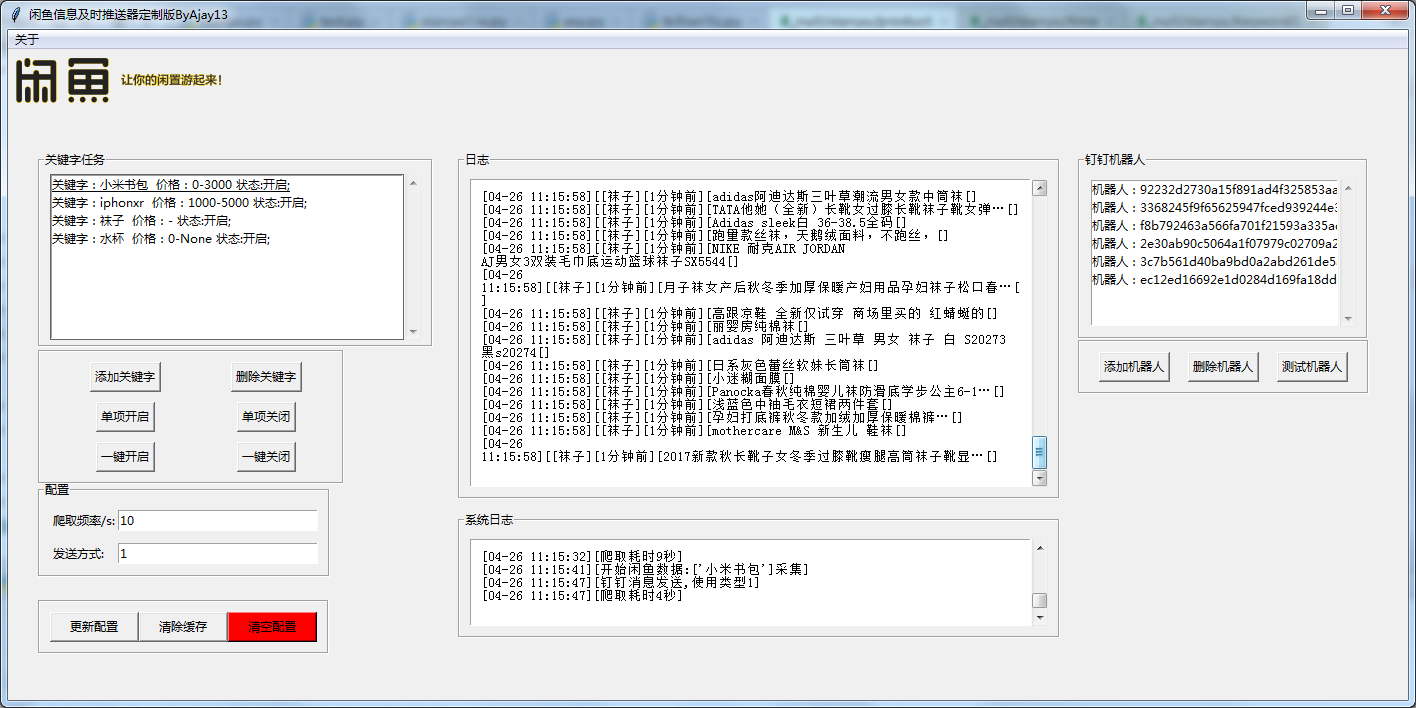Click the 系统日志 scrollbar up arrow
The height and width of the screenshot is (708, 1416).
point(1039,548)
